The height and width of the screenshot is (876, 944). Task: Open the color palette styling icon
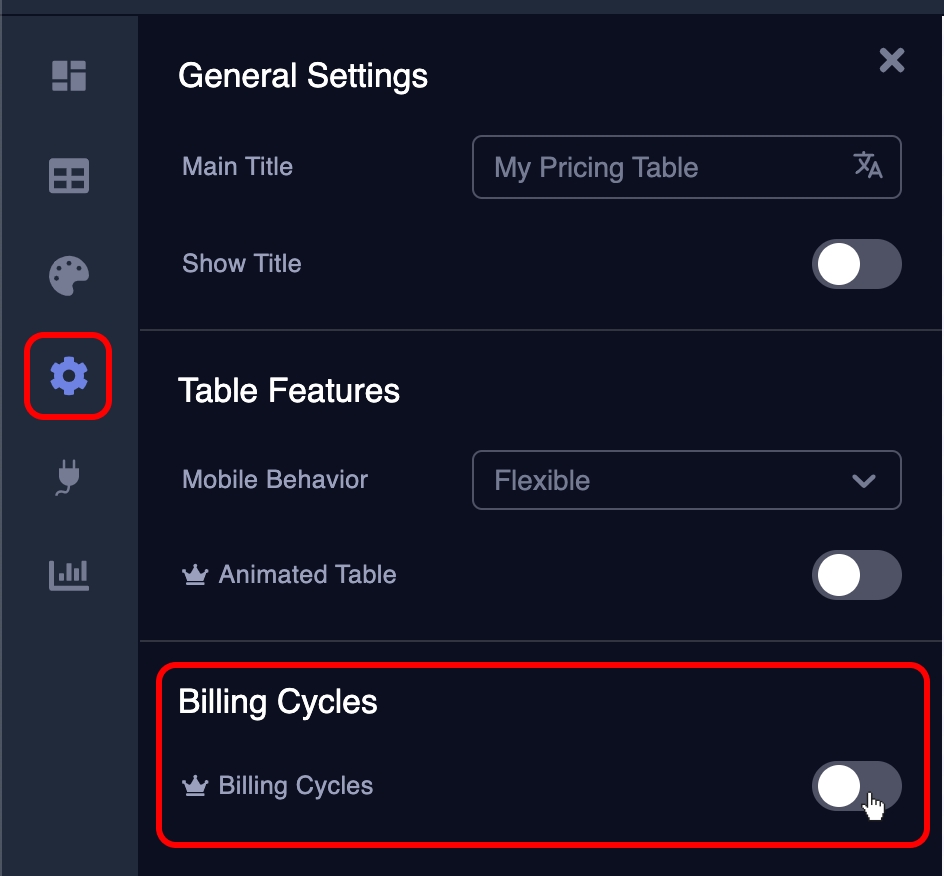pos(69,276)
